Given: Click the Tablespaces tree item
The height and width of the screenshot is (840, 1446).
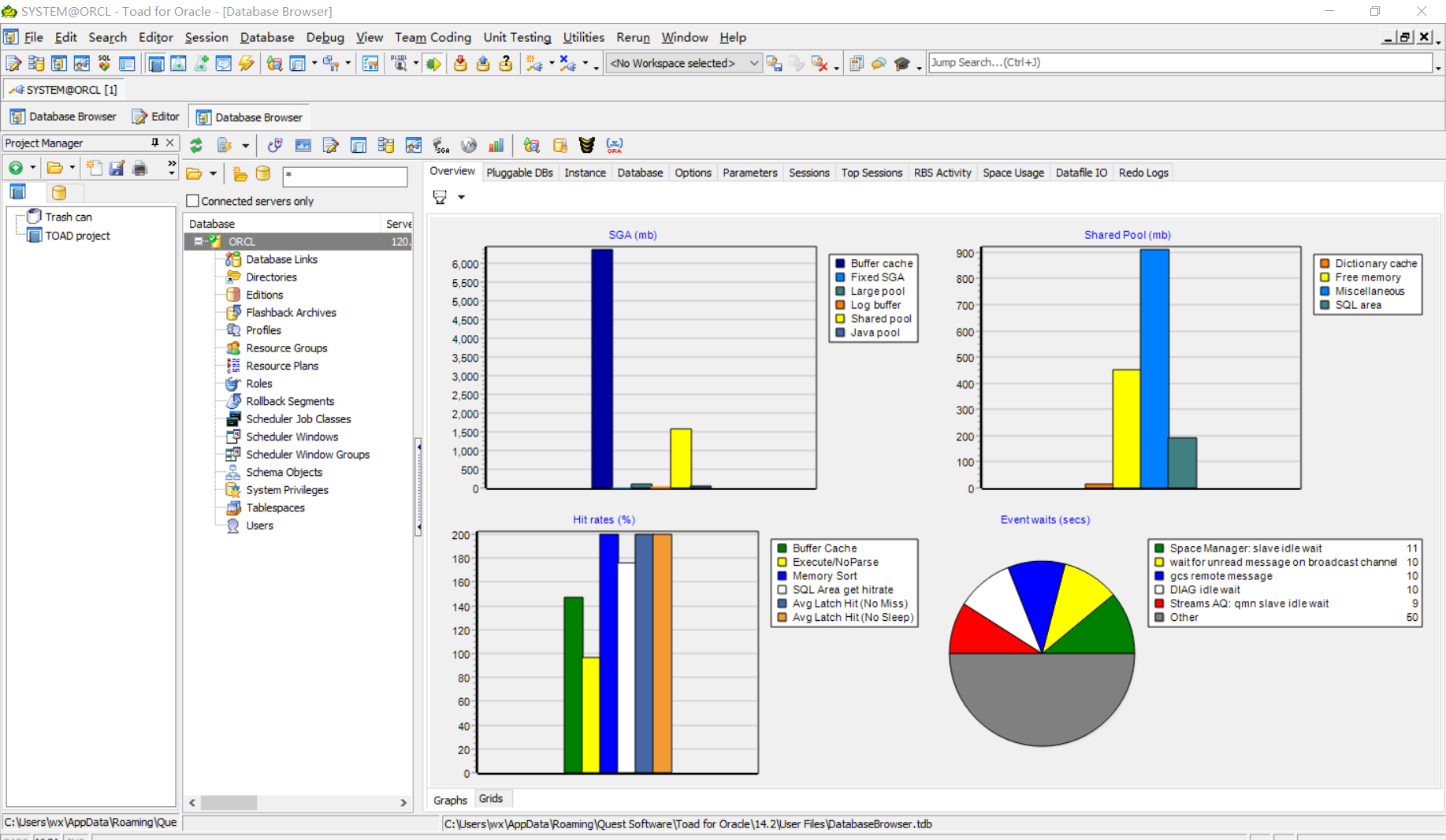Looking at the screenshot, I should click(275, 508).
